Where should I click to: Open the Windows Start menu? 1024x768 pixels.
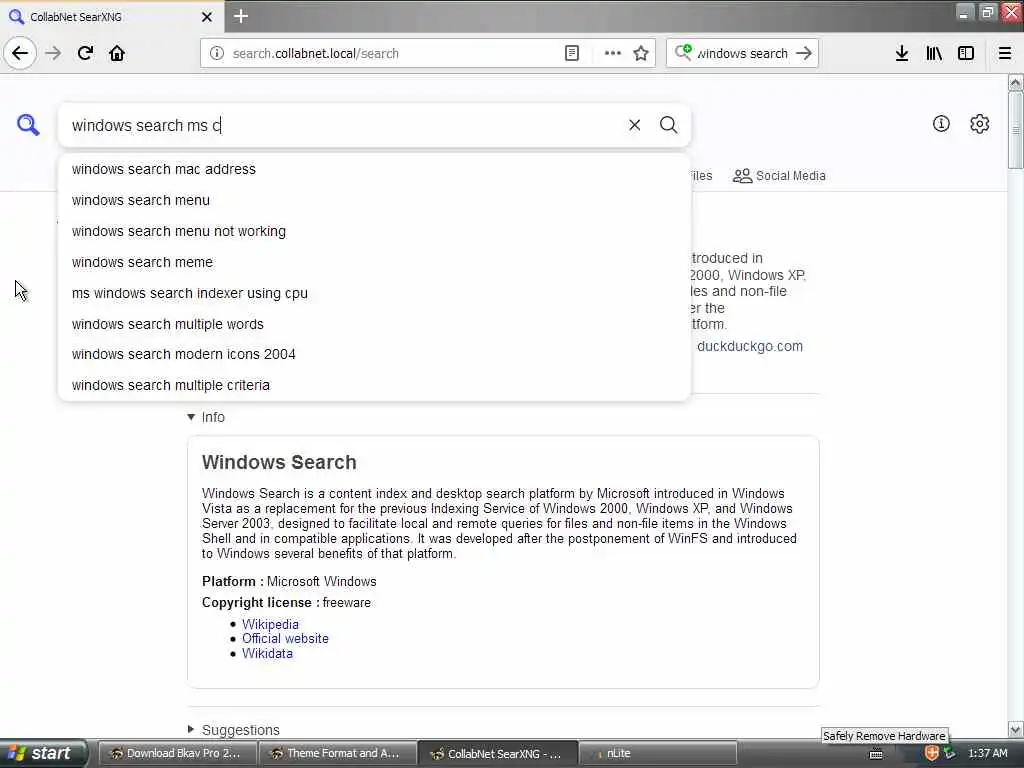click(42, 753)
